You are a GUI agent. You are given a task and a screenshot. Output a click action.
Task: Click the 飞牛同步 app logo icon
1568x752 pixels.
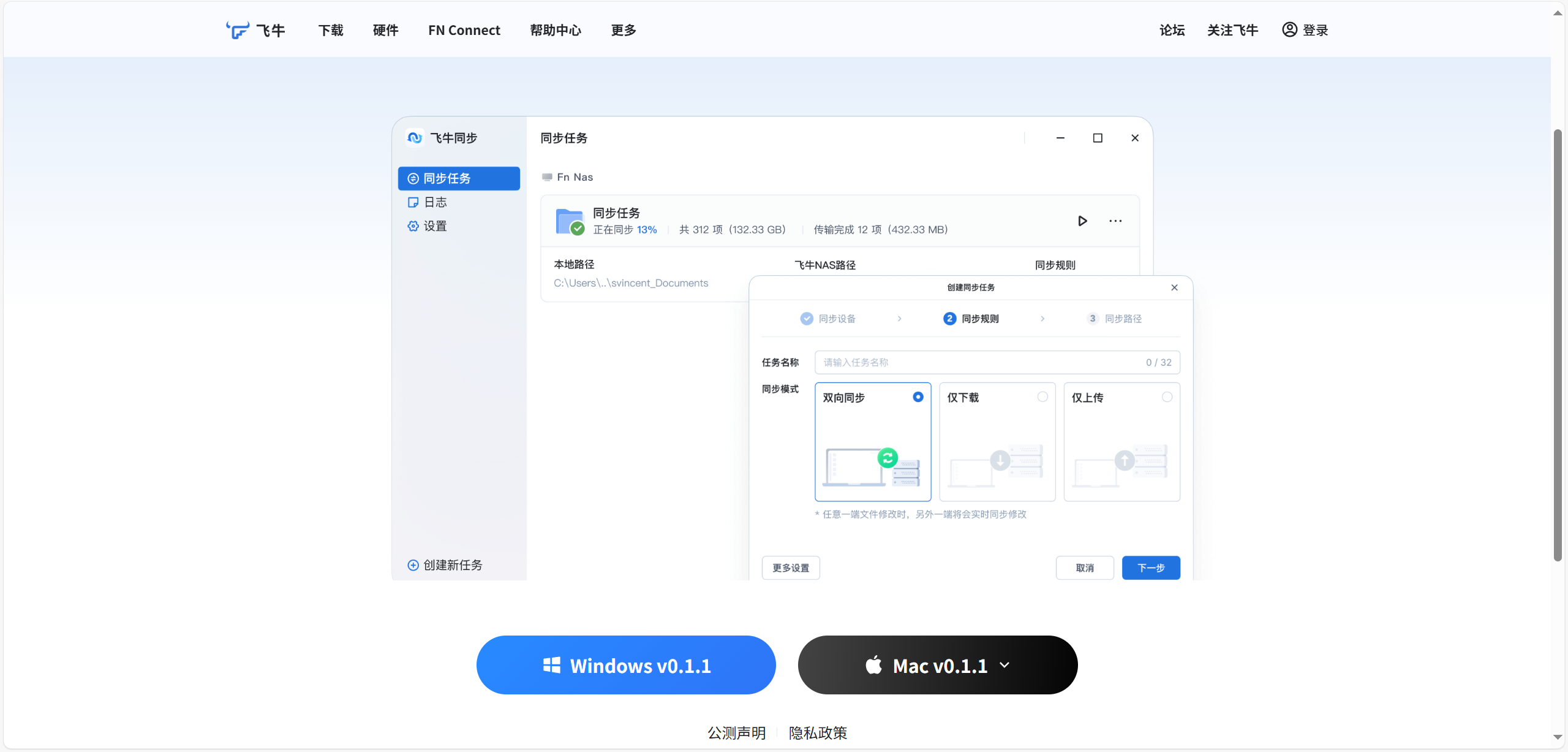pos(415,138)
